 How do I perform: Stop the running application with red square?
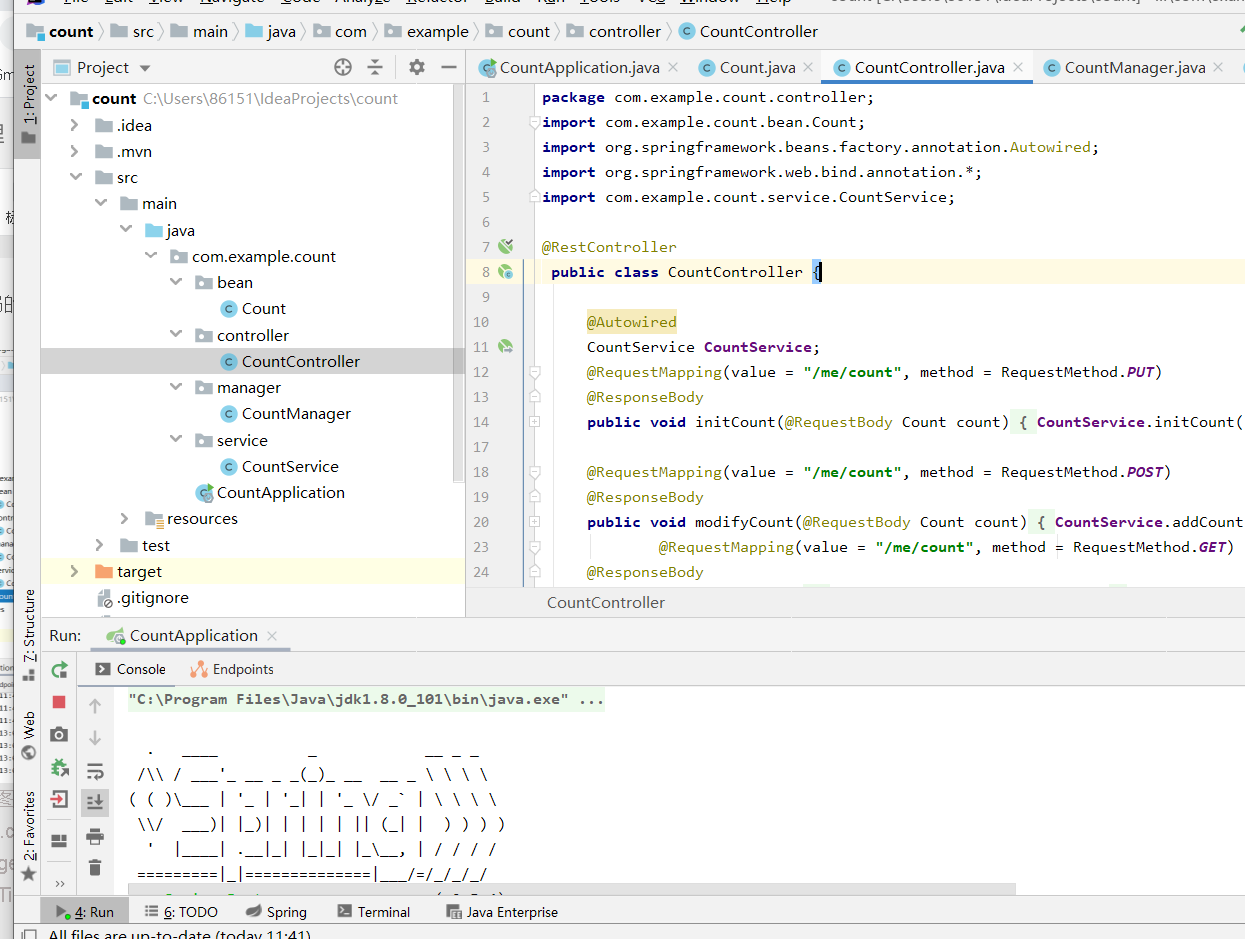pyautogui.click(x=59, y=702)
